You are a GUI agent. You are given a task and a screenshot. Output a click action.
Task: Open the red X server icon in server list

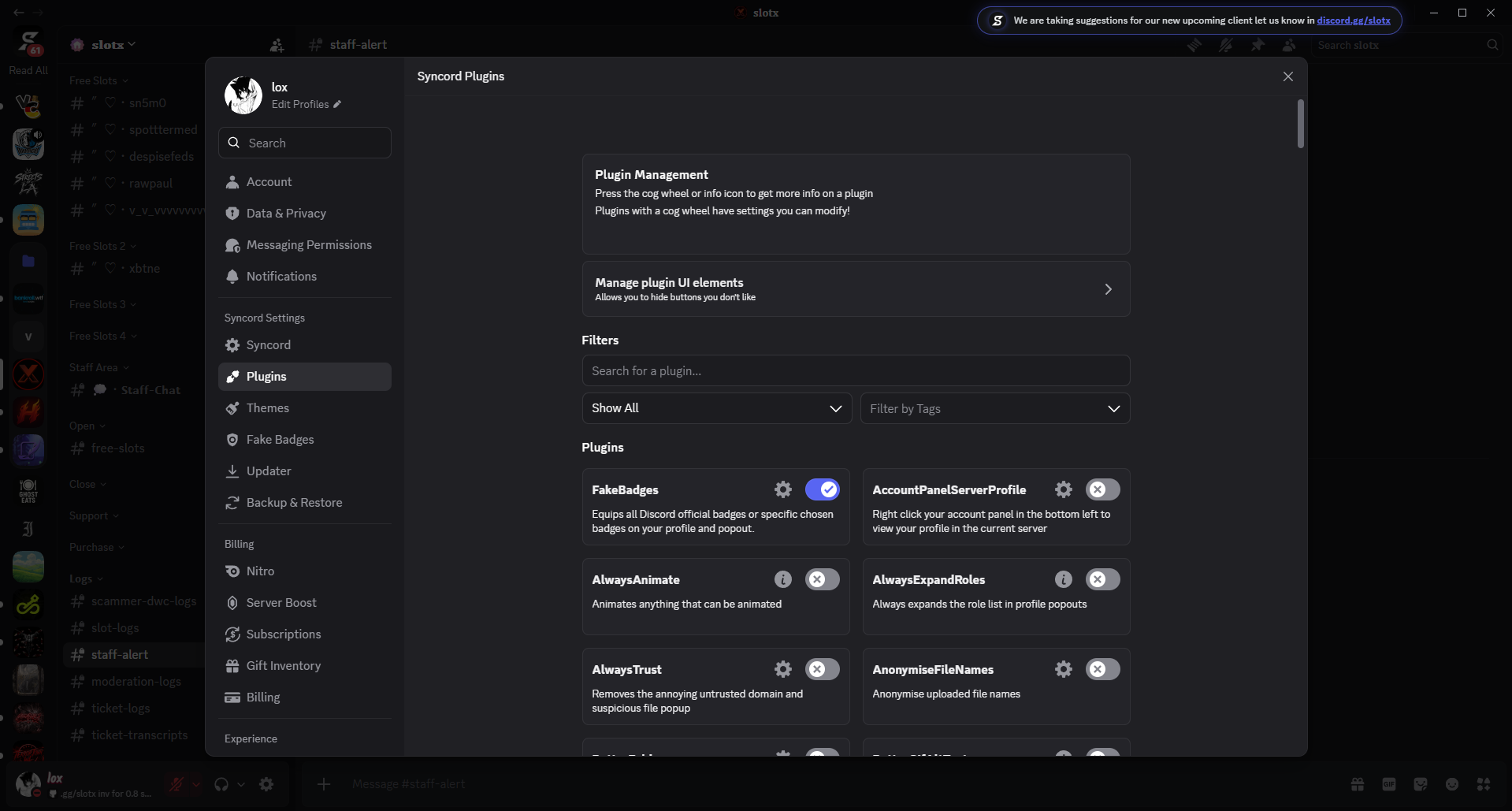coord(28,374)
